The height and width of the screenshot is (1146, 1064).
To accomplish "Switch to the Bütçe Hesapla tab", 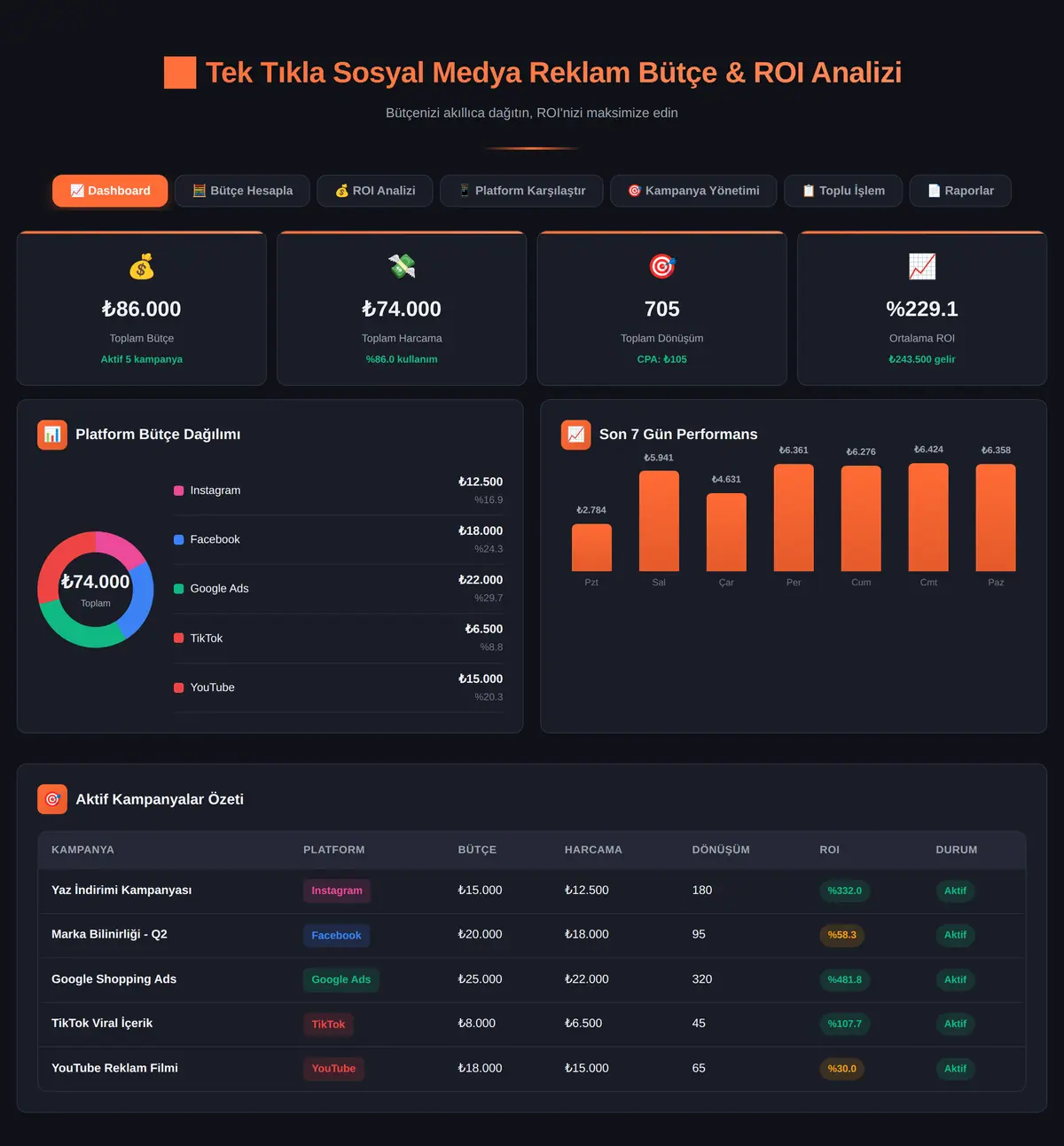I will click(242, 191).
